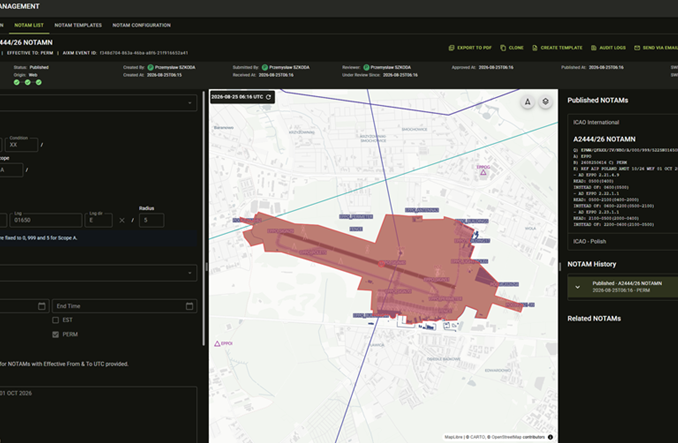Screen dimensions: 678x443
Task: Click SEND VIA EMAIL button
Action: point(656,48)
